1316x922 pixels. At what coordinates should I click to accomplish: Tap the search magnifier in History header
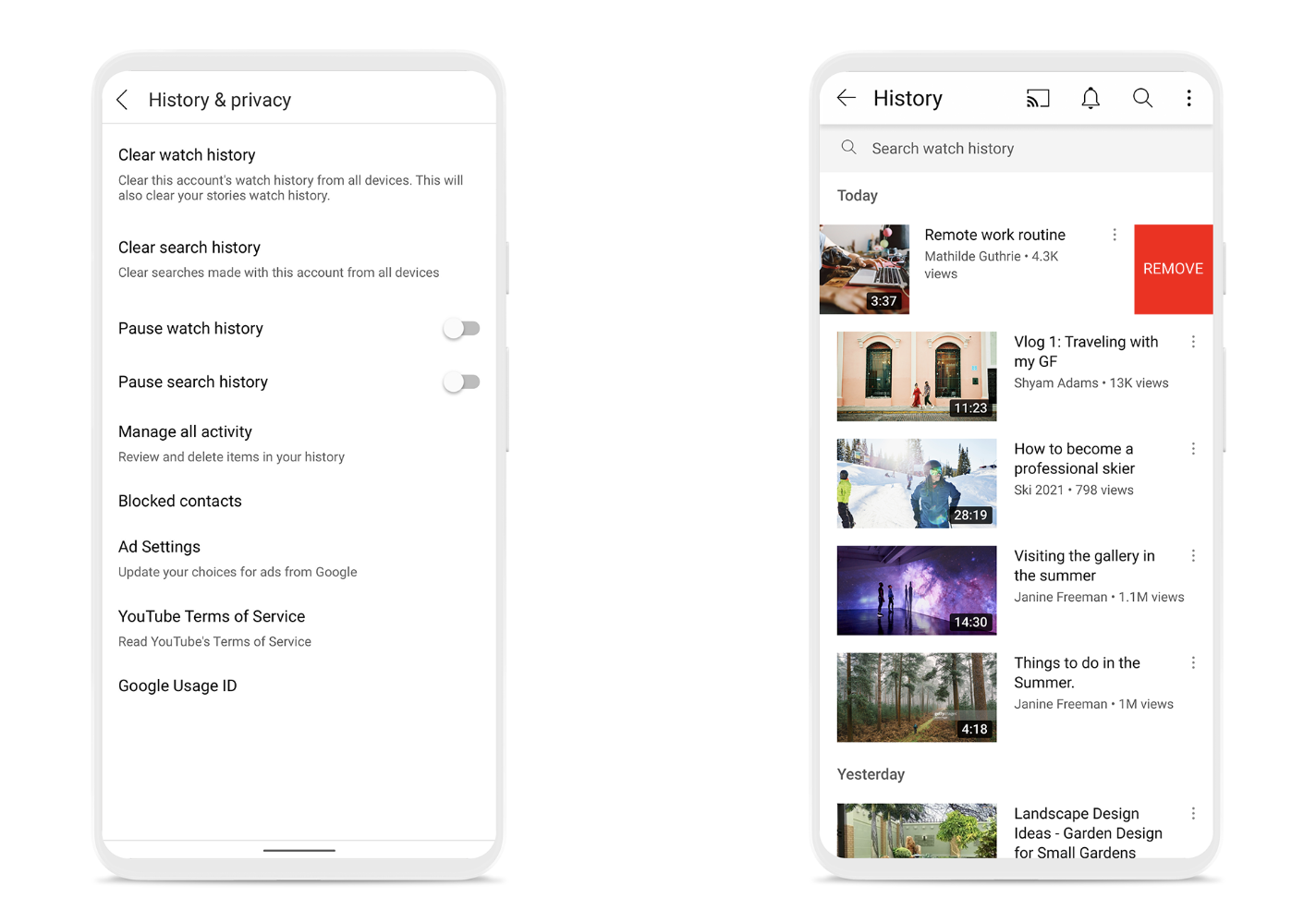1142,98
